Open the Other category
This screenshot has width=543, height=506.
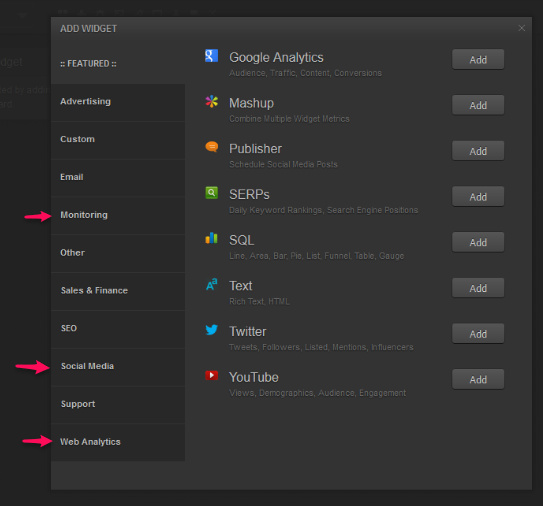pyautogui.click(x=118, y=253)
